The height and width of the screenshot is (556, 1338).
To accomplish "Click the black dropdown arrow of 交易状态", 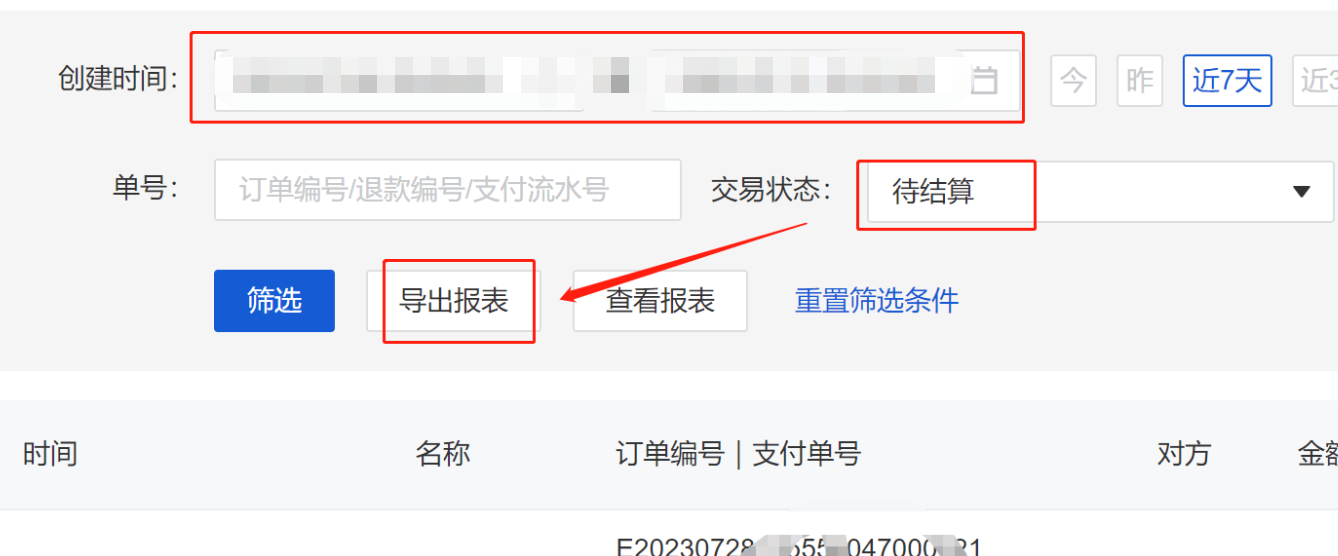I will pyautogui.click(x=1301, y=191).
